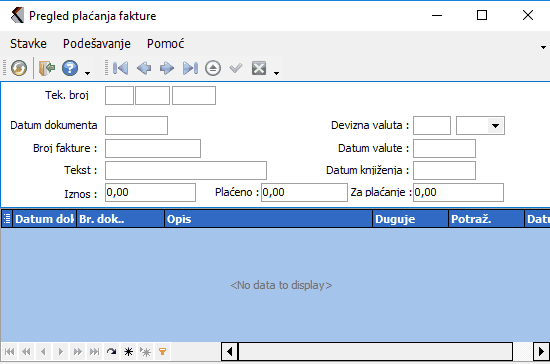This screenshot has height=364, width=550.
Task: Click the grid column chooser icon
Action: 7,219
